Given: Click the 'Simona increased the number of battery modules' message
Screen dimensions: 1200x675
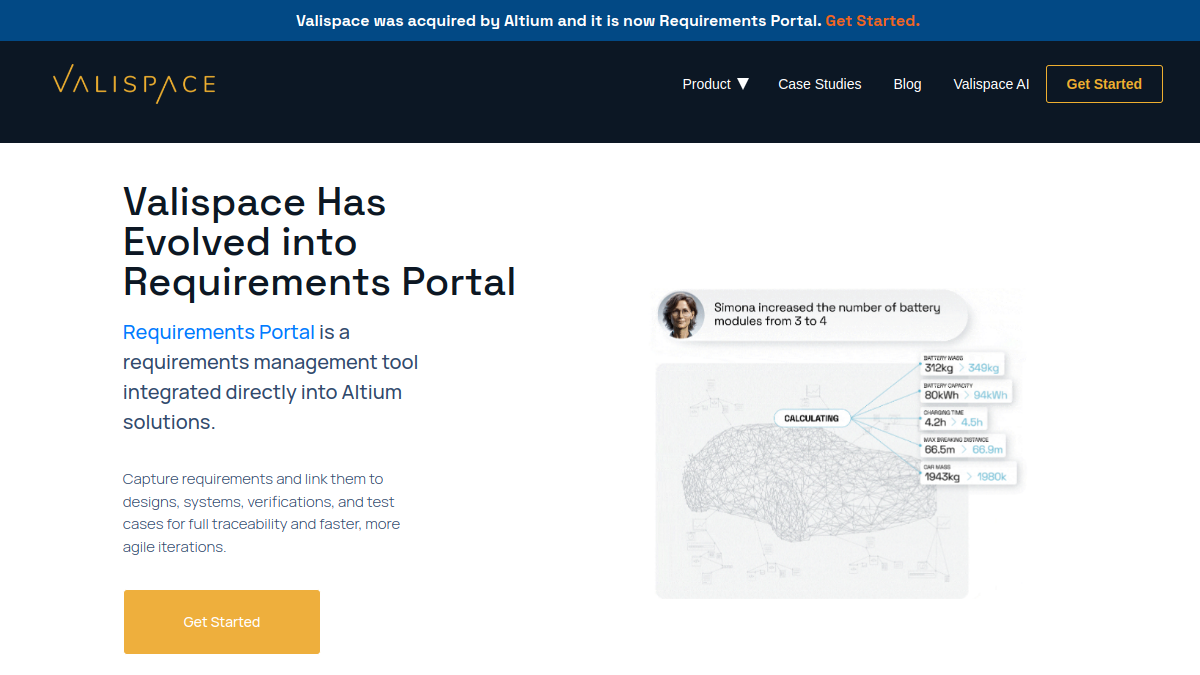Looking at the screenshot, I should click(828, 314).
